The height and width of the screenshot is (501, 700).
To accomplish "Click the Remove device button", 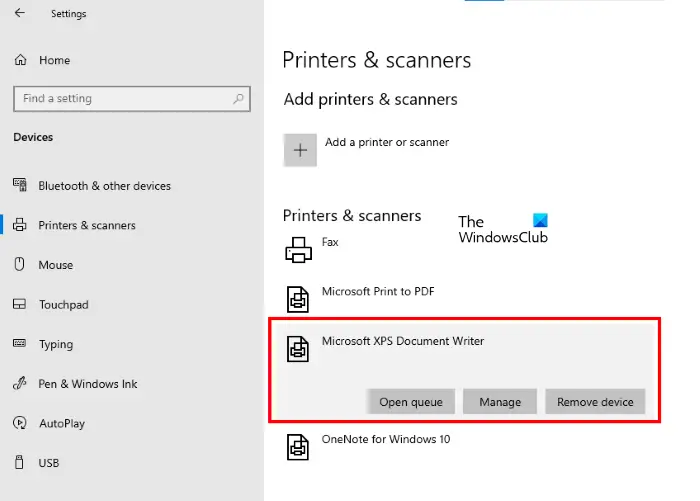I will pyautogui.click(x=595, y=402).
